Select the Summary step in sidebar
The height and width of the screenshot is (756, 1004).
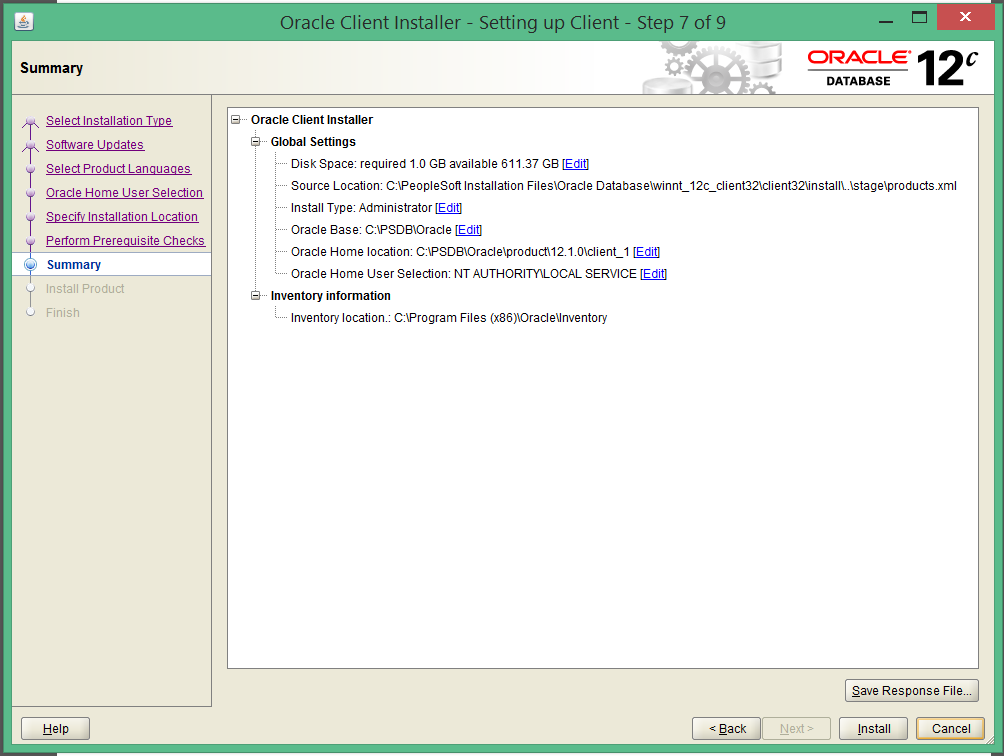[74, 265]
